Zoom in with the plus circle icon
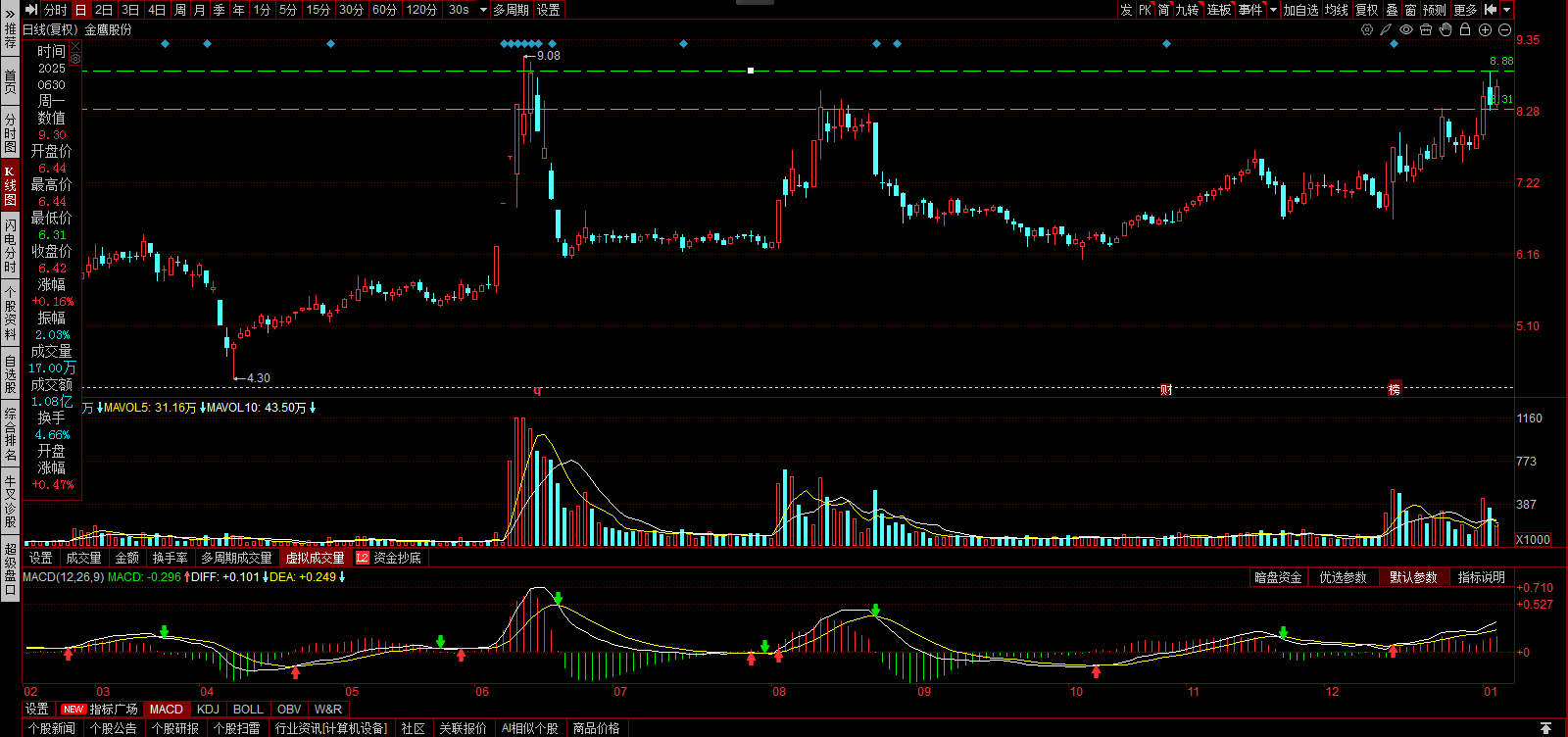This screenshot has width=1568, height=737. pyautogui.click(x=1485, y=29)
